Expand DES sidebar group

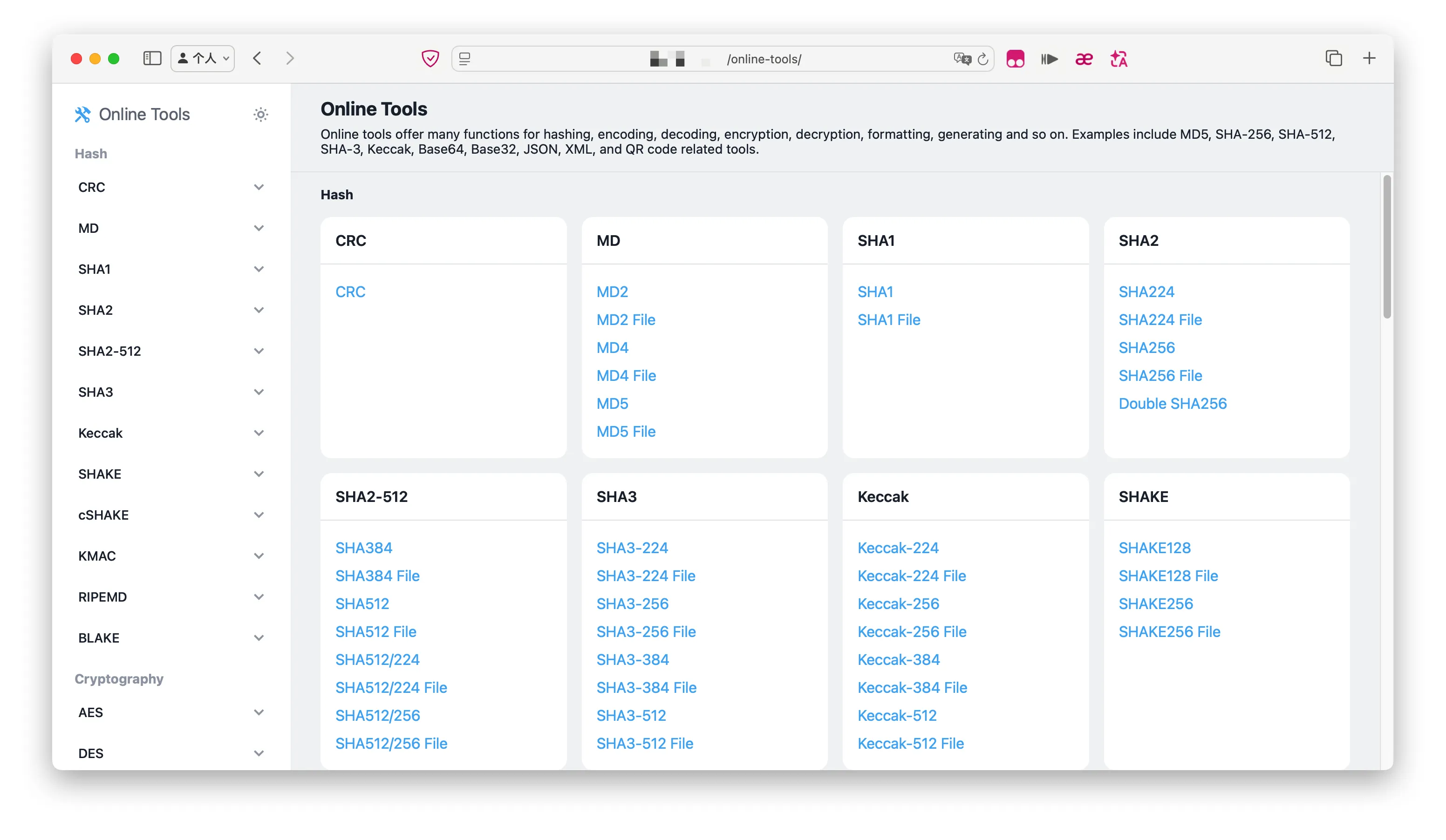tap(171, 753)
